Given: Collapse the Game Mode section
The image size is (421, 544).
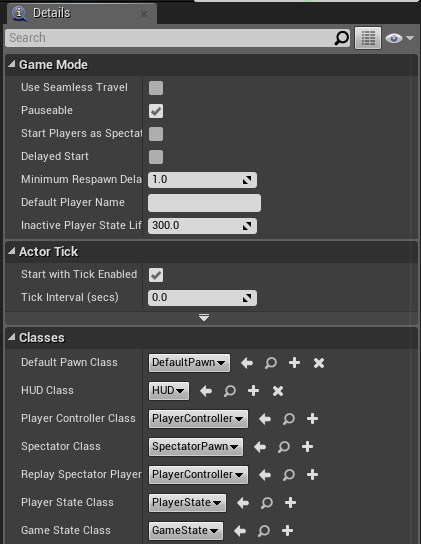Looking at the screenshot, I should click(x=12, y=64).
